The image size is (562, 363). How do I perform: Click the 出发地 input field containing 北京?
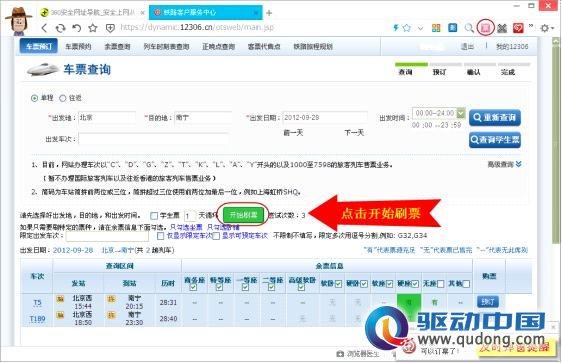pyautogui.click(x=107, y=118)
